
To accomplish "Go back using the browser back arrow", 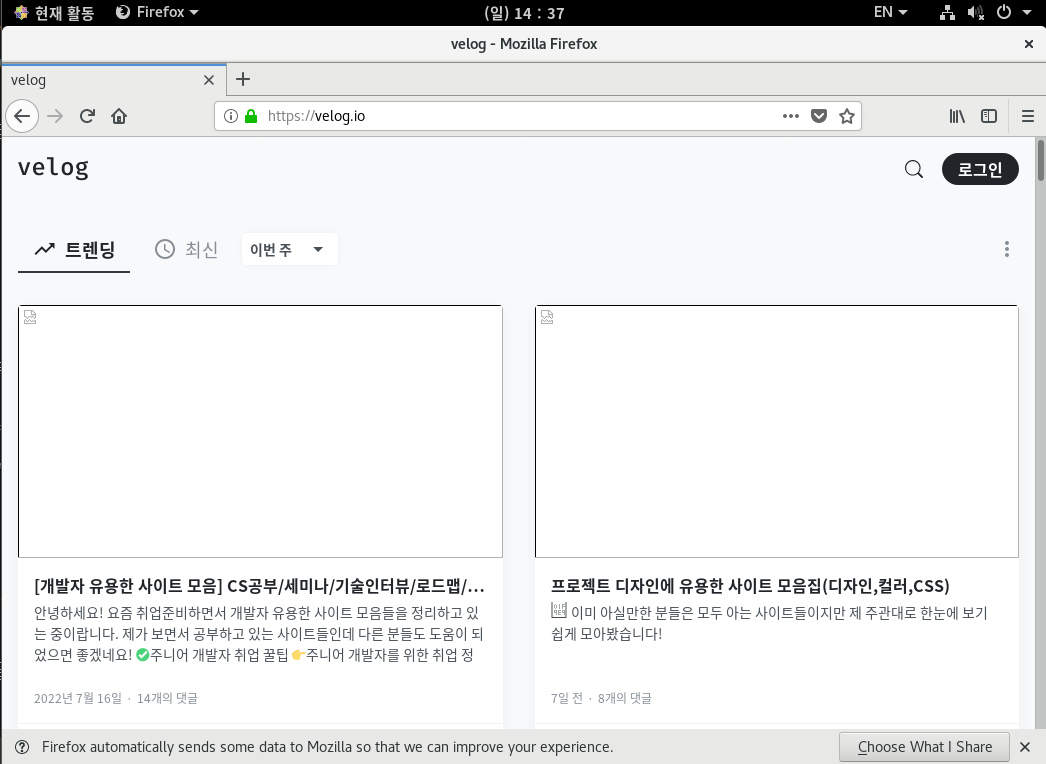I will [x=22, y=116].
